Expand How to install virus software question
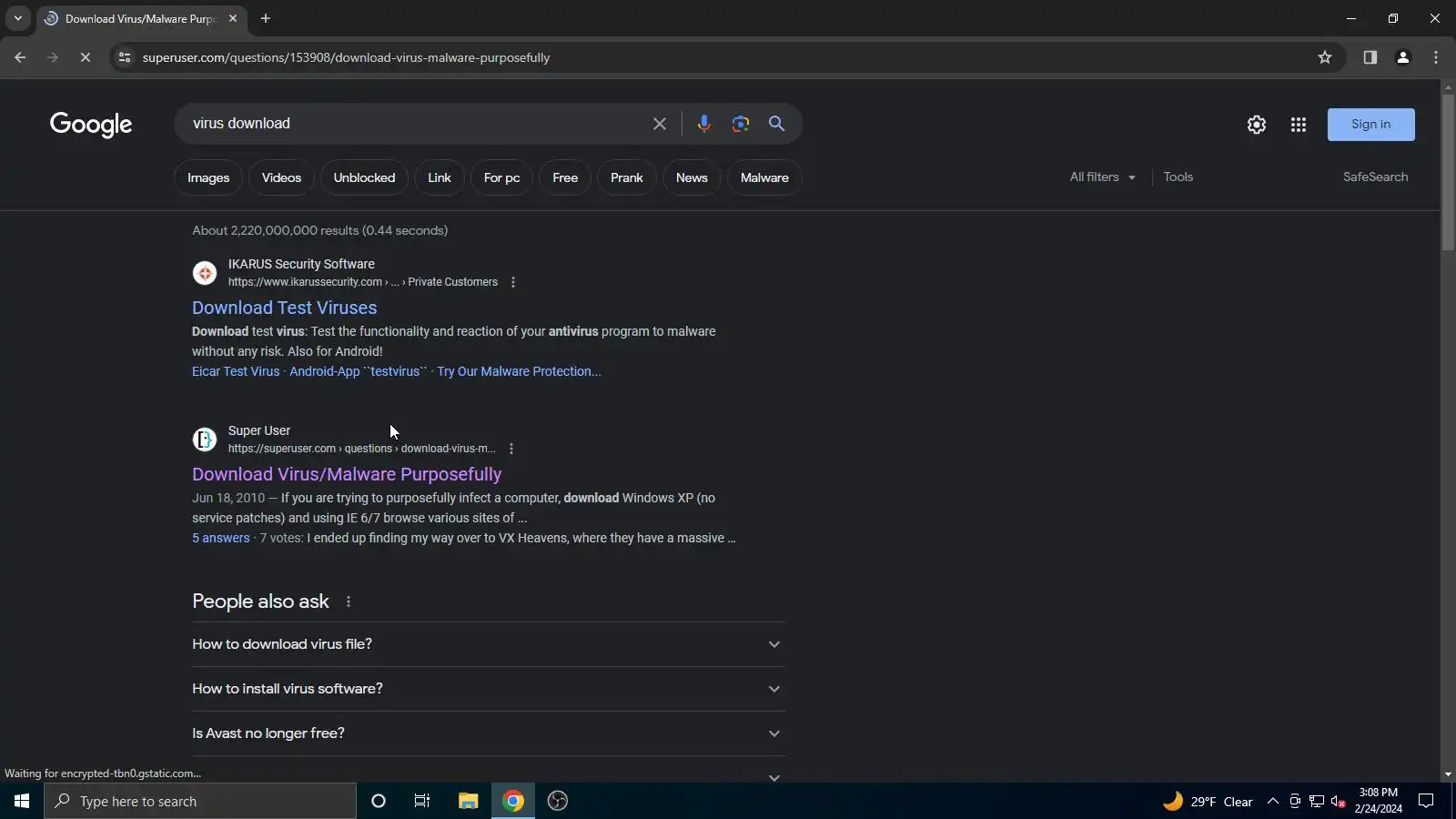This screenshot has height=819, width=1456. 489,689
